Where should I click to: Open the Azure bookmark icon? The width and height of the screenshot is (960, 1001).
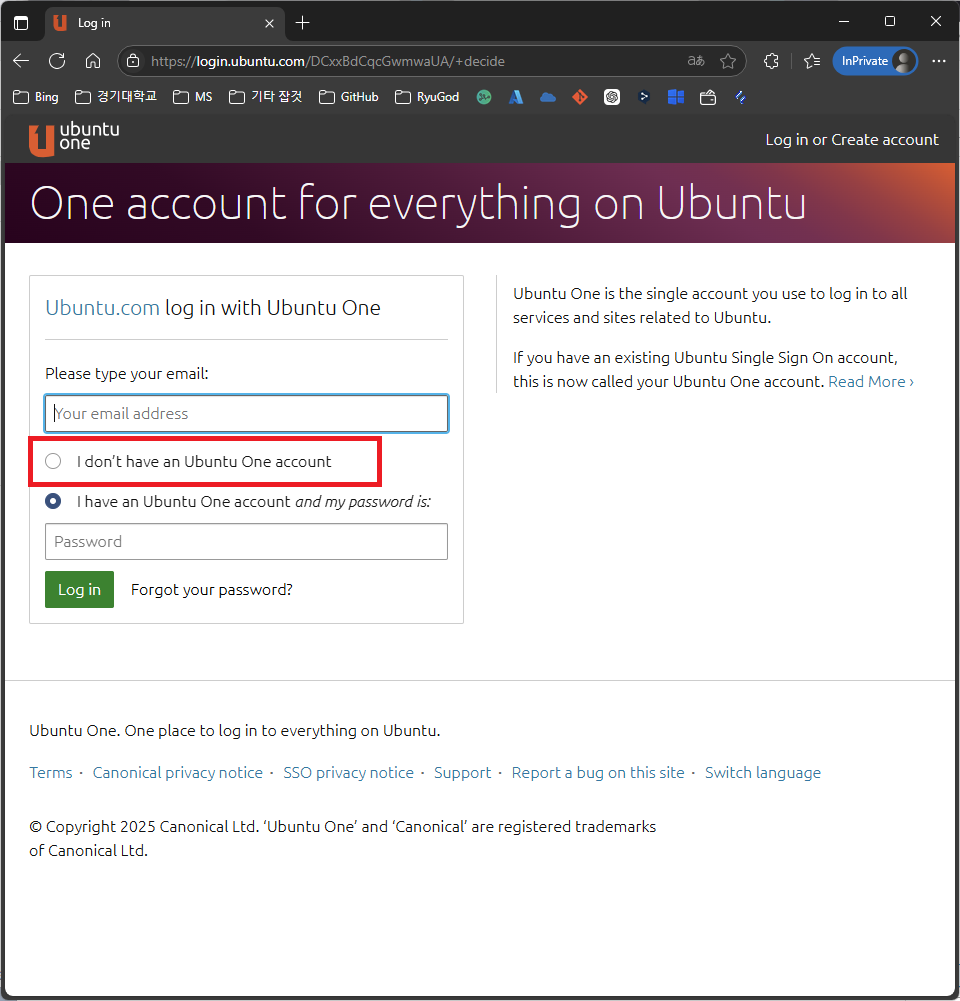click(516, 97)
